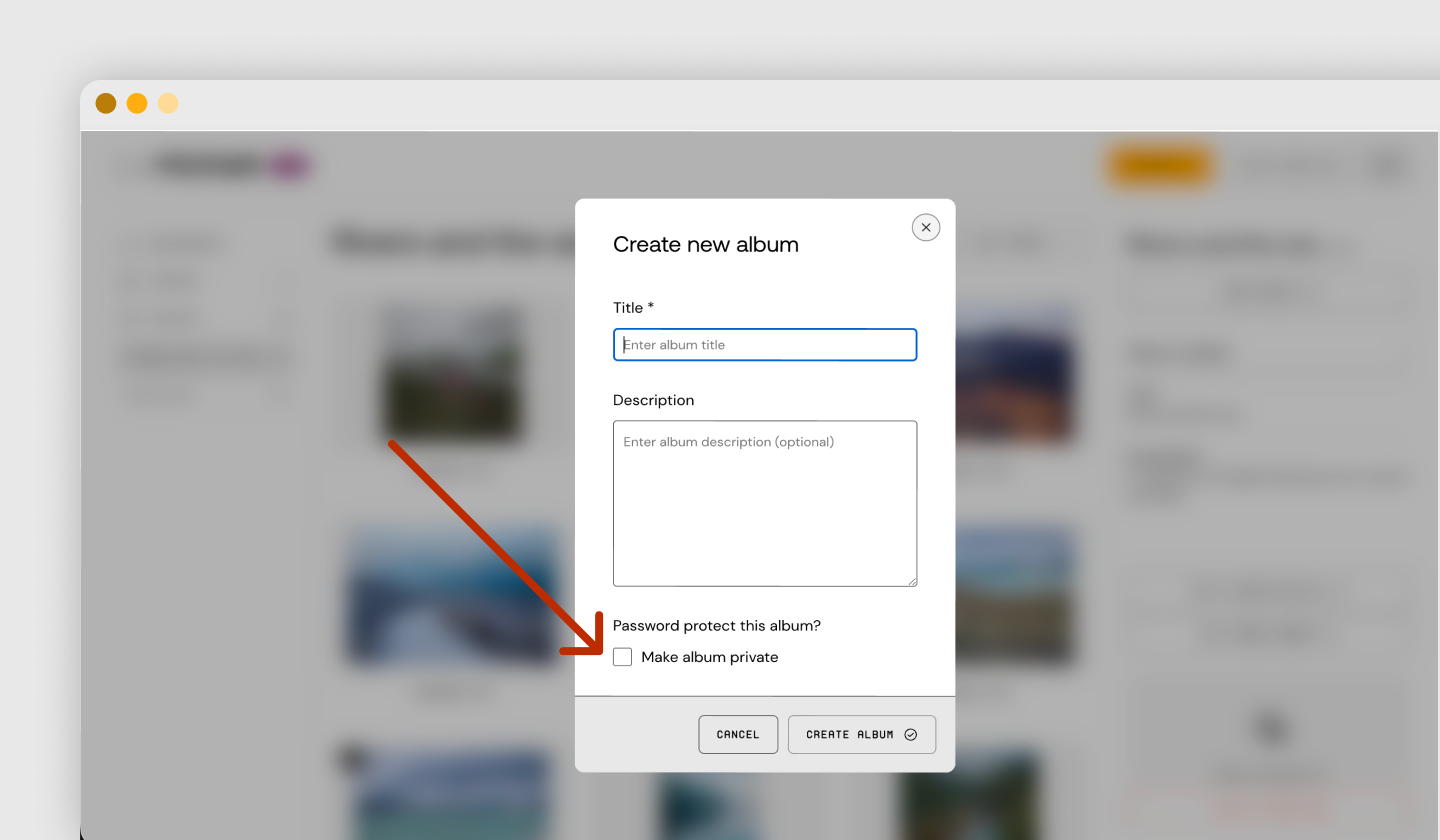Click the "Make album private" label text
The height and width of the screenshot is (840, 1440).
pyautogui.click(x=710, y=657)
